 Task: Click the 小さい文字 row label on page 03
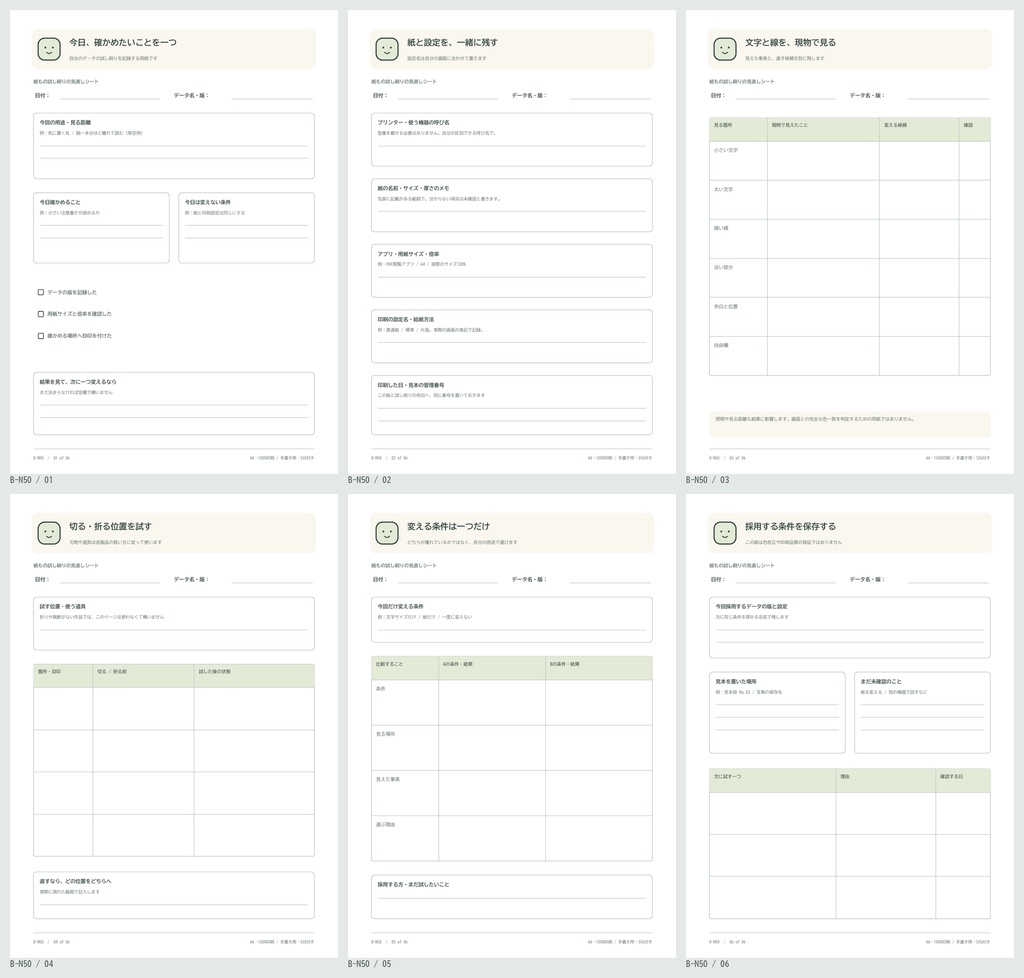[x=726, y=150]
